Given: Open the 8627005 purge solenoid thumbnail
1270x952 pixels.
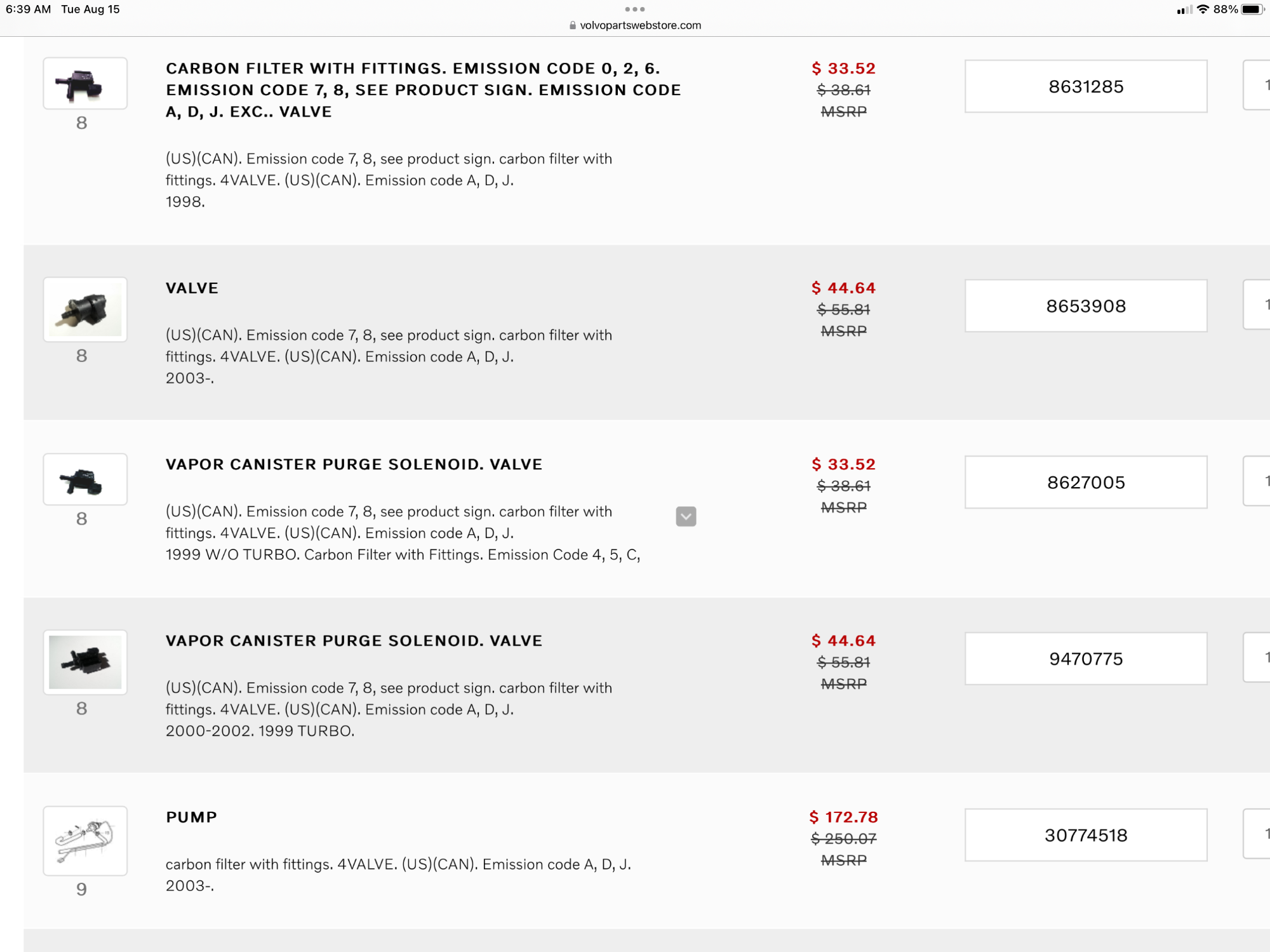Looking at the screenshot, I should coord(85,479).
